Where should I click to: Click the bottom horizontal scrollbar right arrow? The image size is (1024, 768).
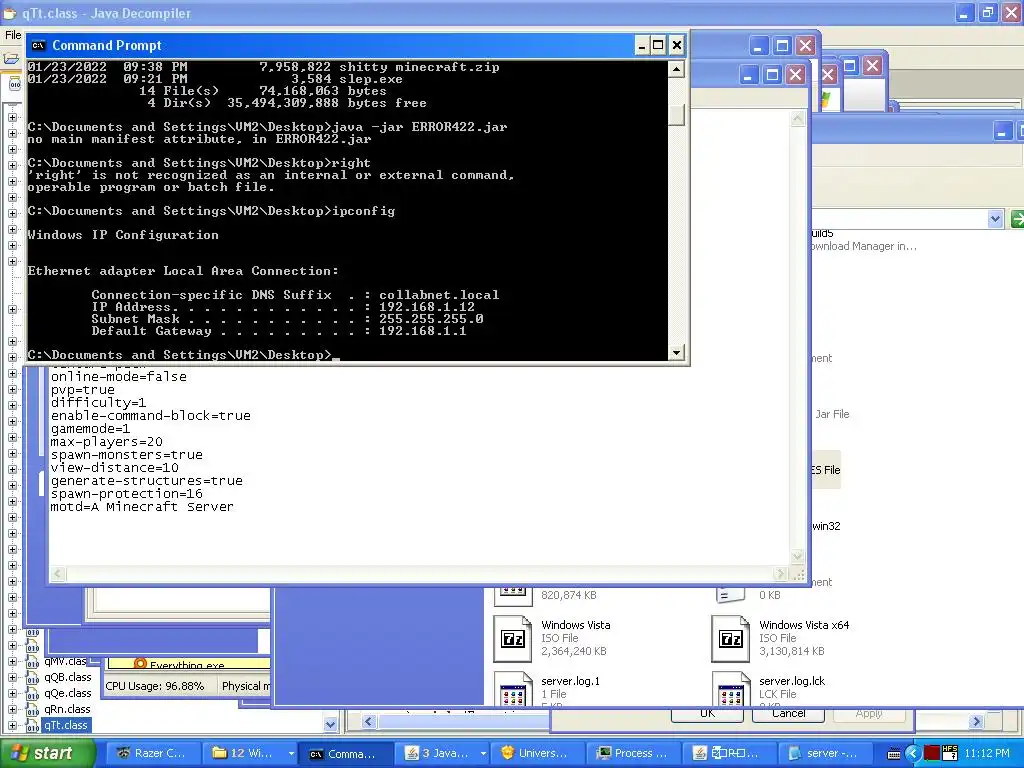976,722
